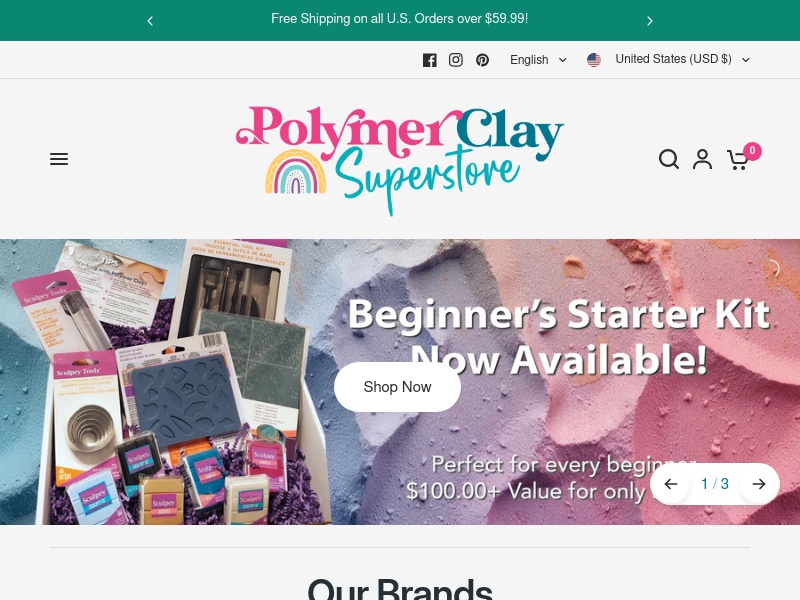Open the Pinterest icon link
This screenshot has height=600, width=800.
[482, 60]
